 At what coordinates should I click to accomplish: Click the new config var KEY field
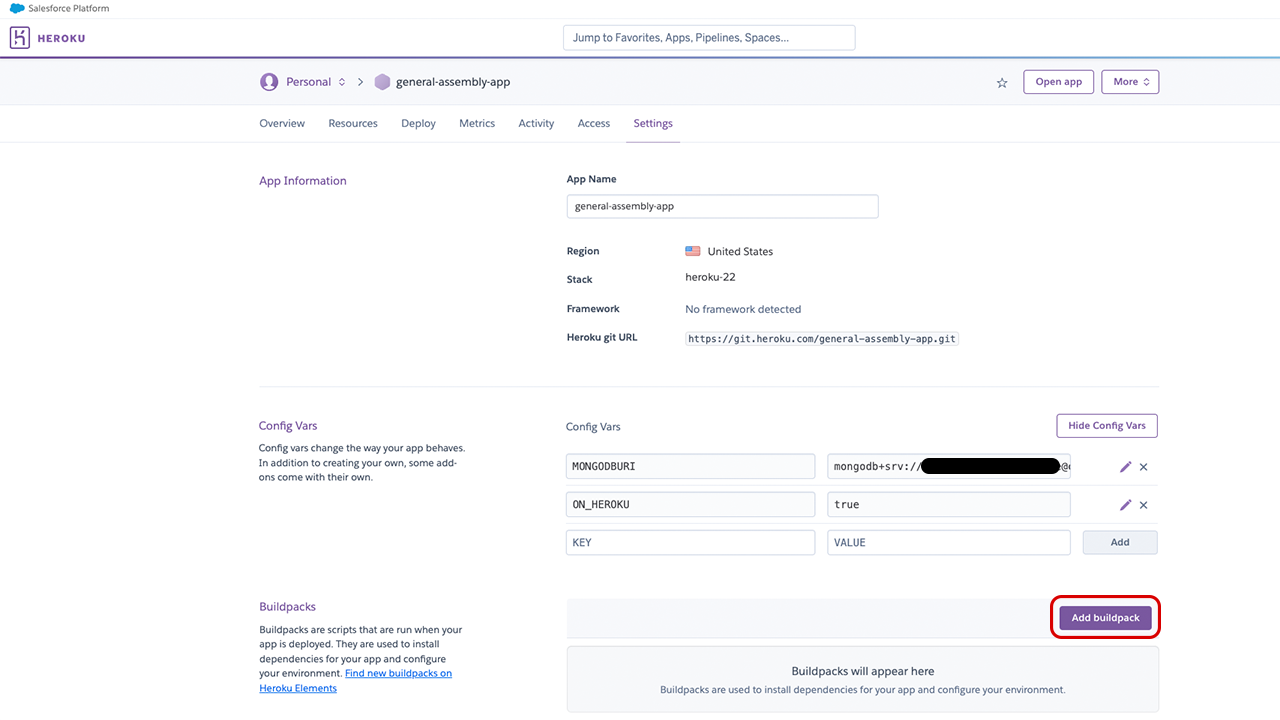(690, 542)
